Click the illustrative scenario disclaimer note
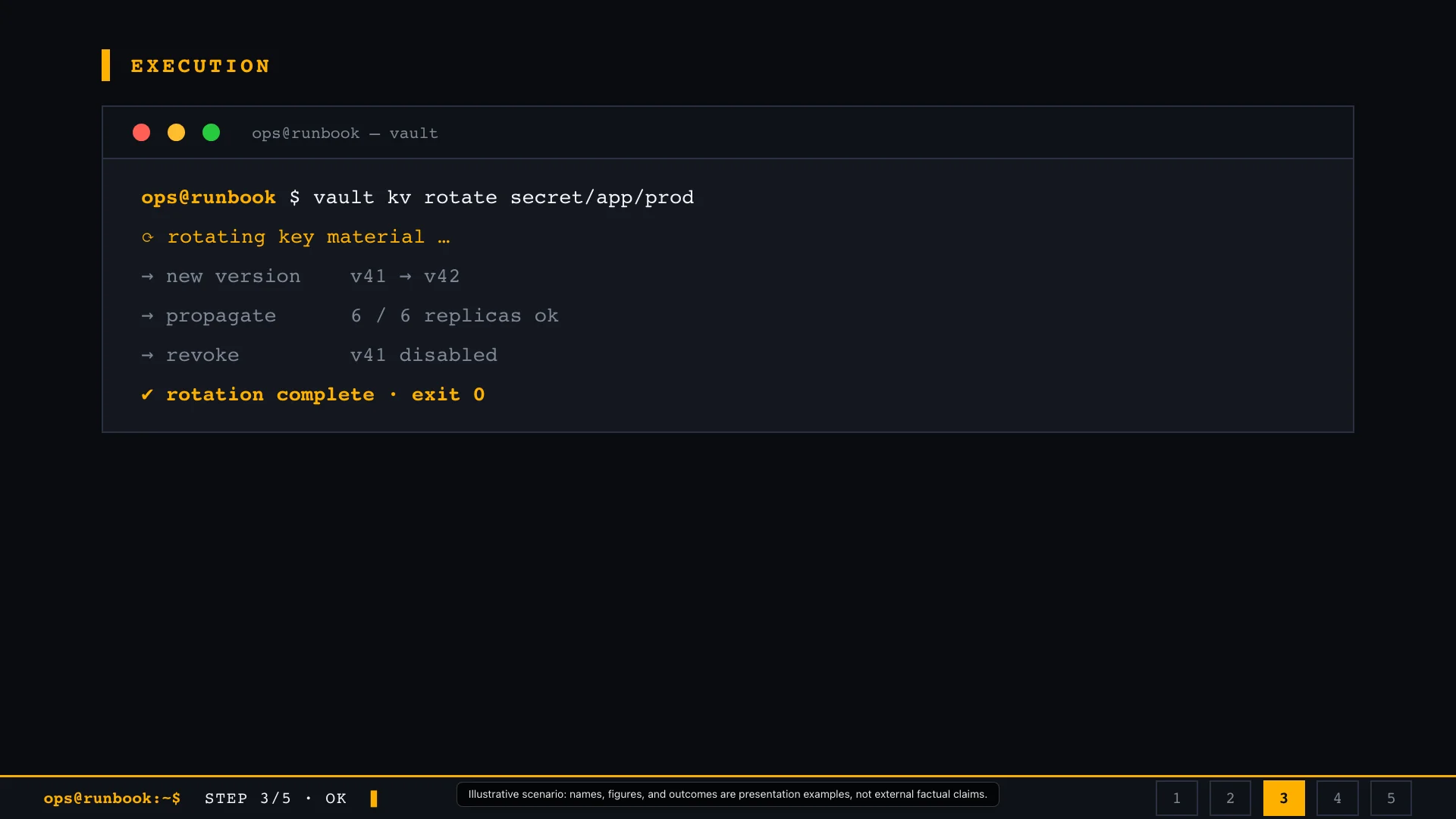 (x=728, y=795)
